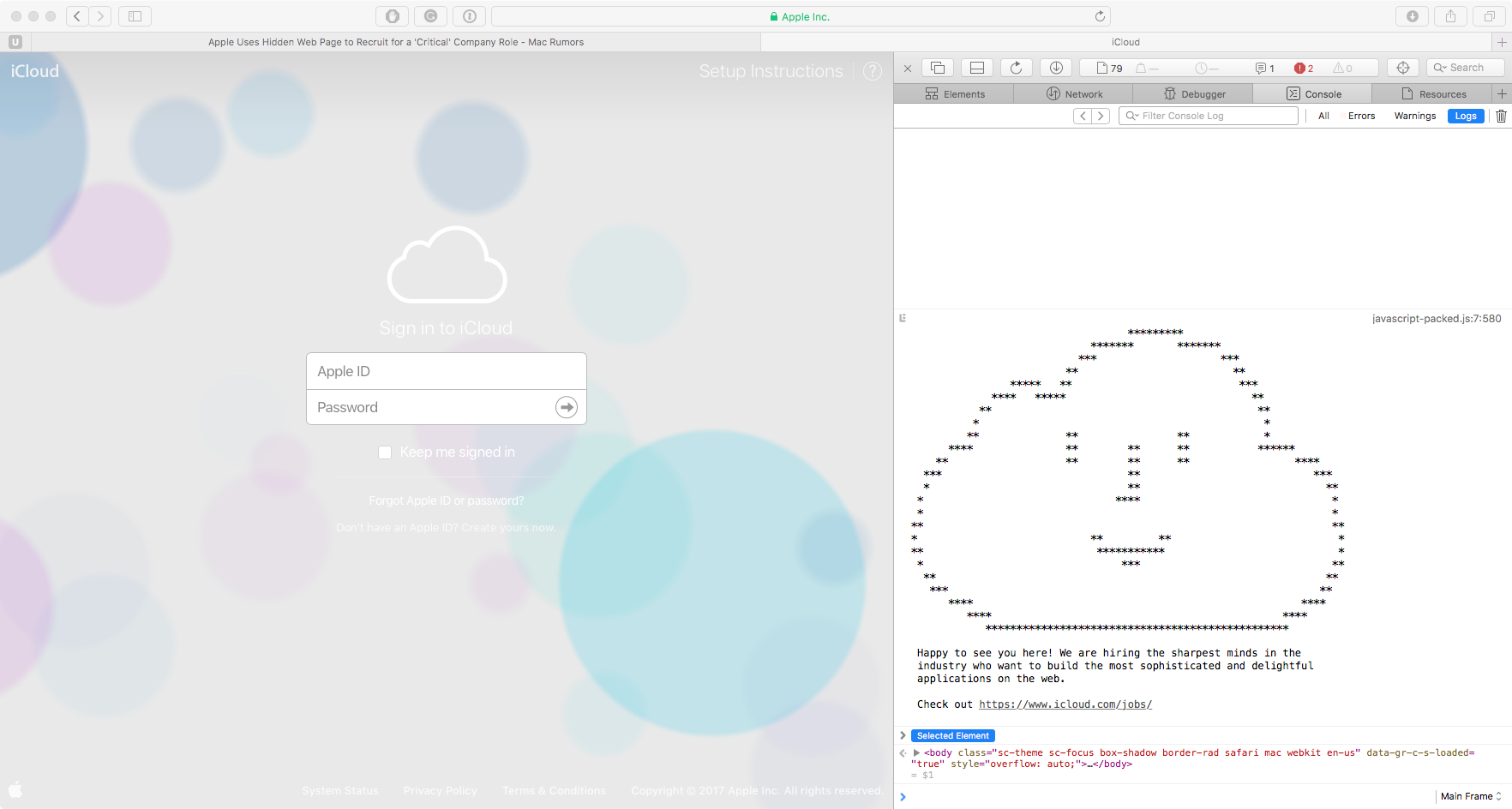Open the icloud.com/jobs link in console
Image resolution: width=1512 pixels, height=809 pixels.
[1065, 704]
